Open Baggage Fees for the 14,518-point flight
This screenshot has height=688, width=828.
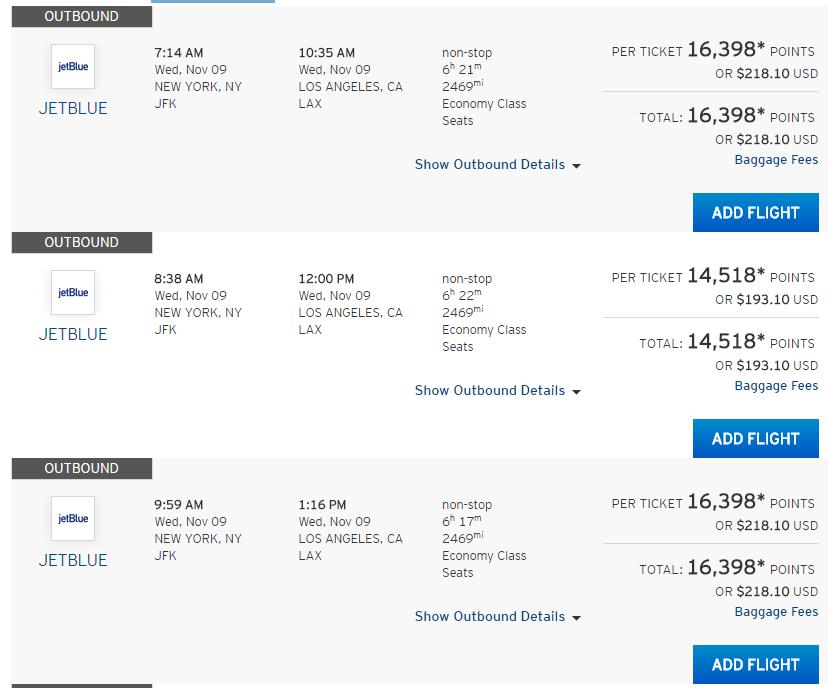coord(776,385)
